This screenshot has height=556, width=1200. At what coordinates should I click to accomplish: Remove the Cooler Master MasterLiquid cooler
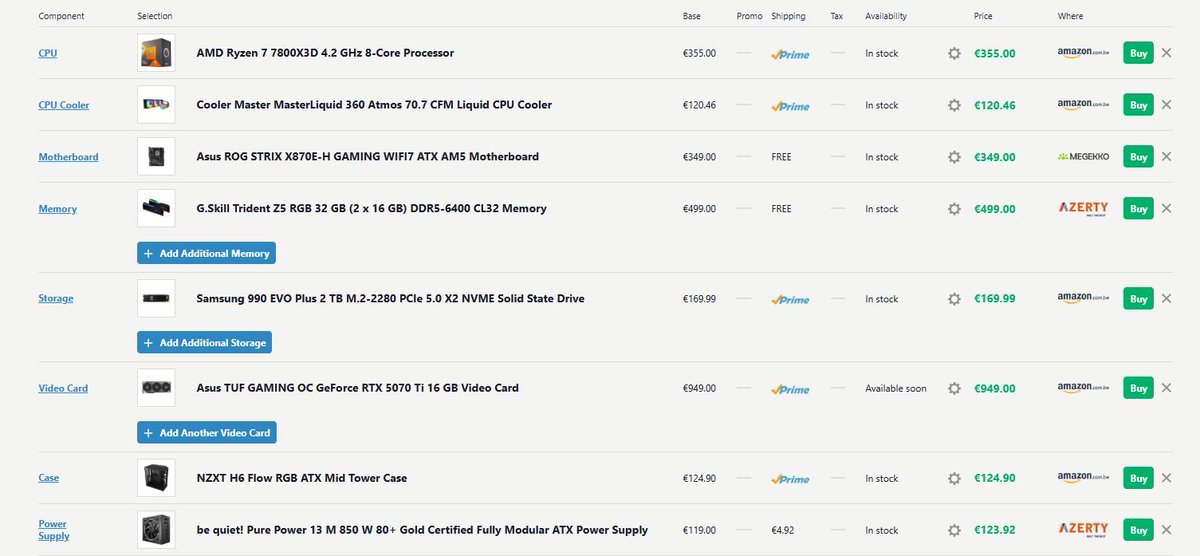(x=1166, y=105)
